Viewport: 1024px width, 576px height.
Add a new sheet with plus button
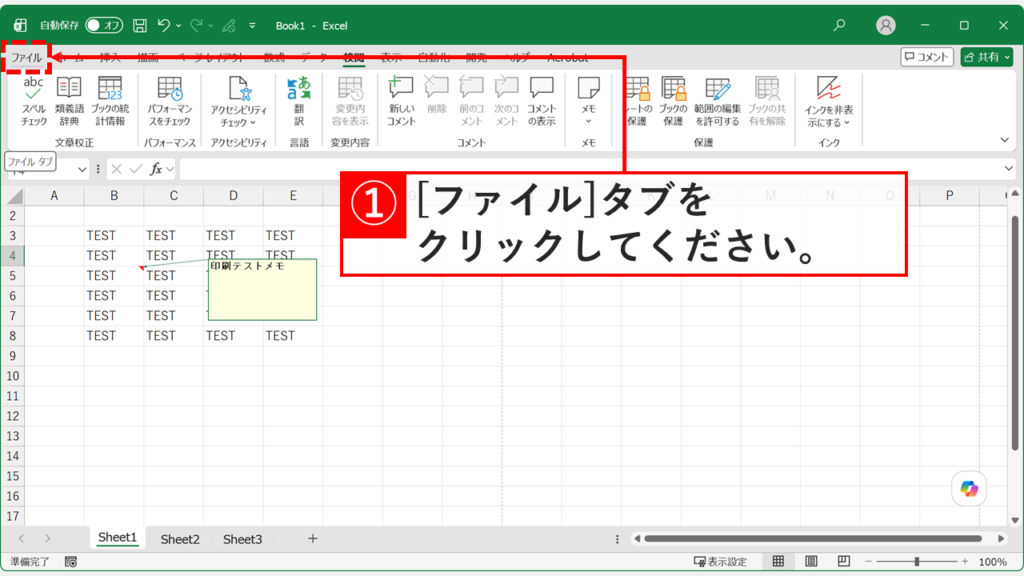(x=313, y=539)
